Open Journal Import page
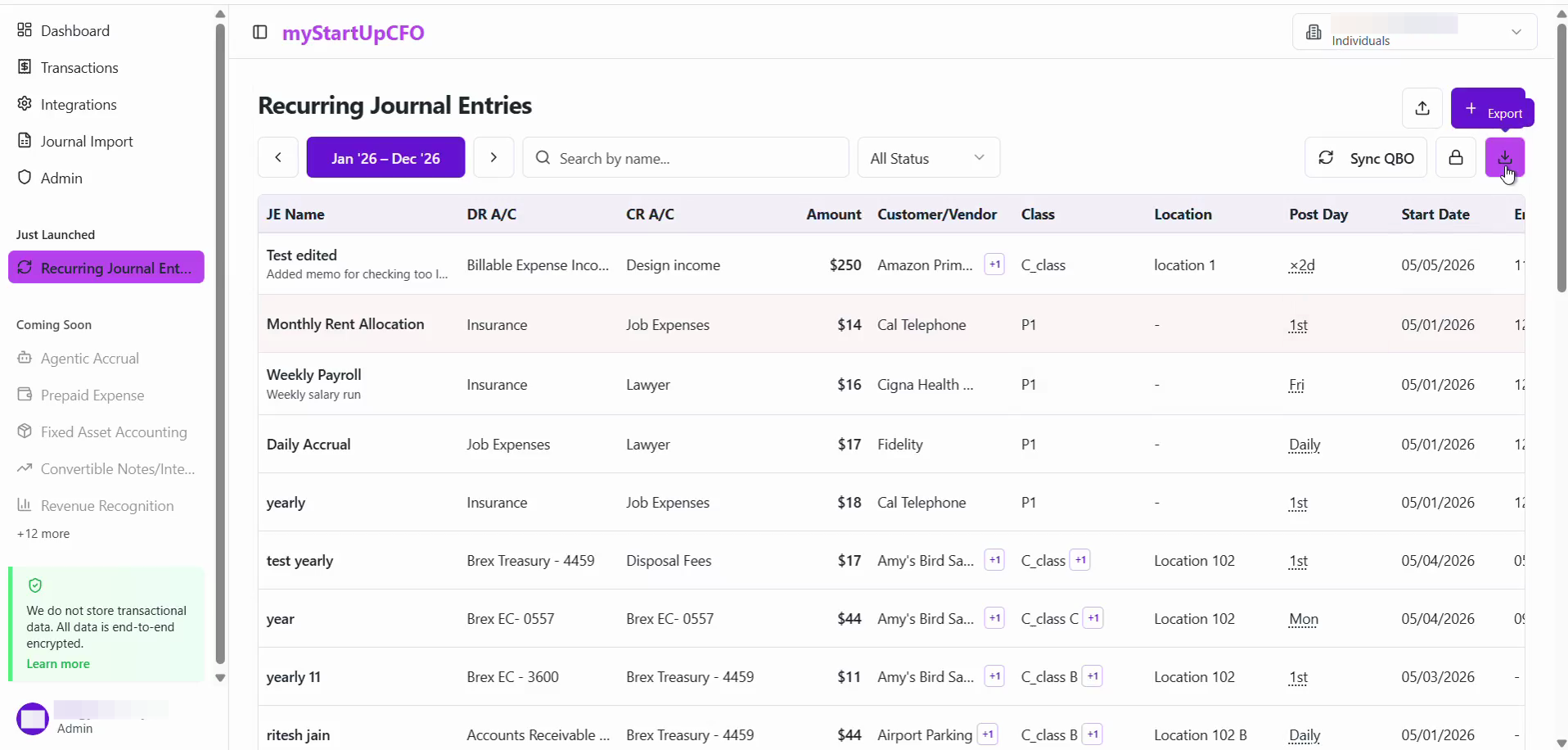 75,141
